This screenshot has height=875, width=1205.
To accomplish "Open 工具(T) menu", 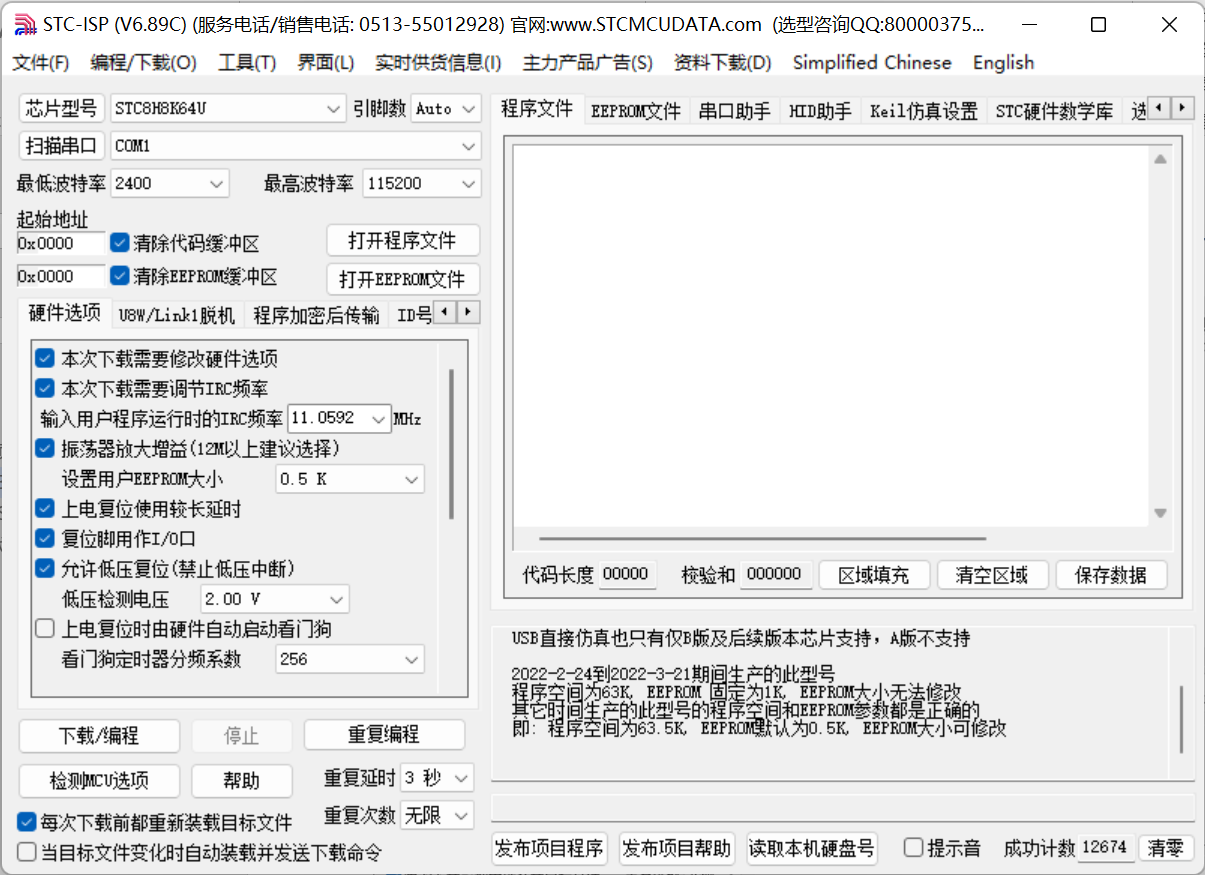I will 247,63.
